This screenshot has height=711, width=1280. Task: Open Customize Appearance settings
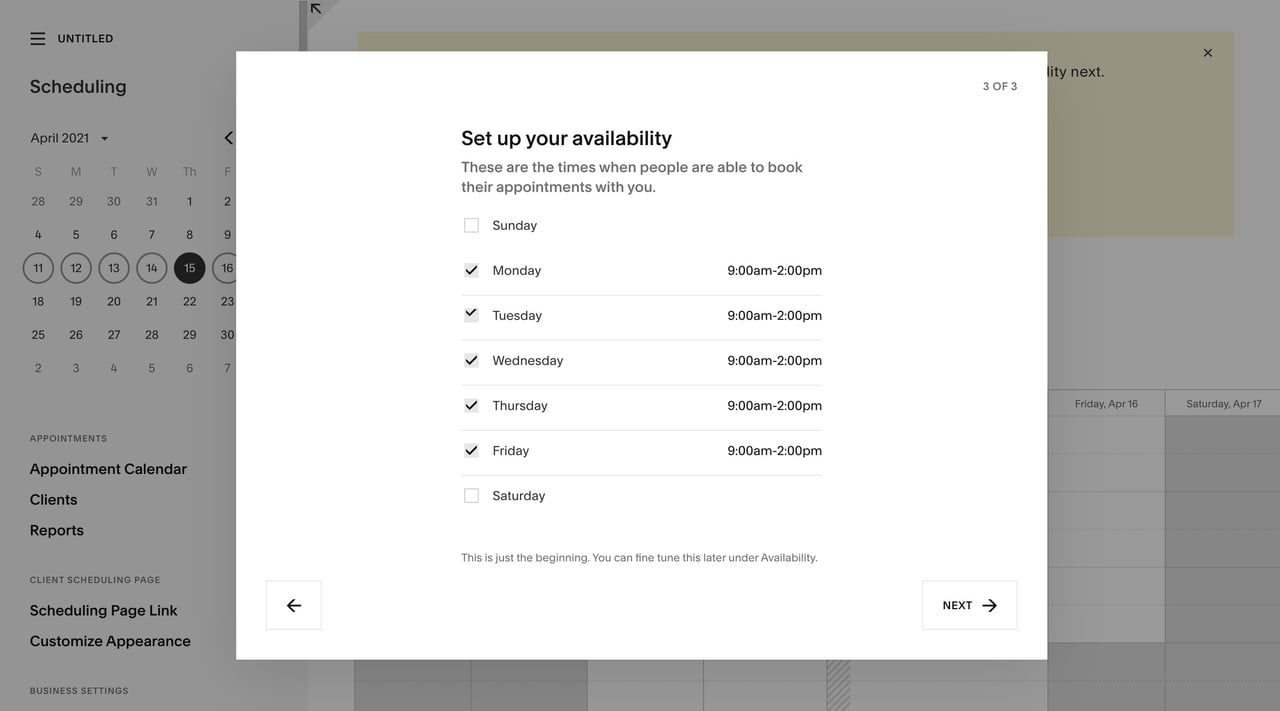pos(110,641)
